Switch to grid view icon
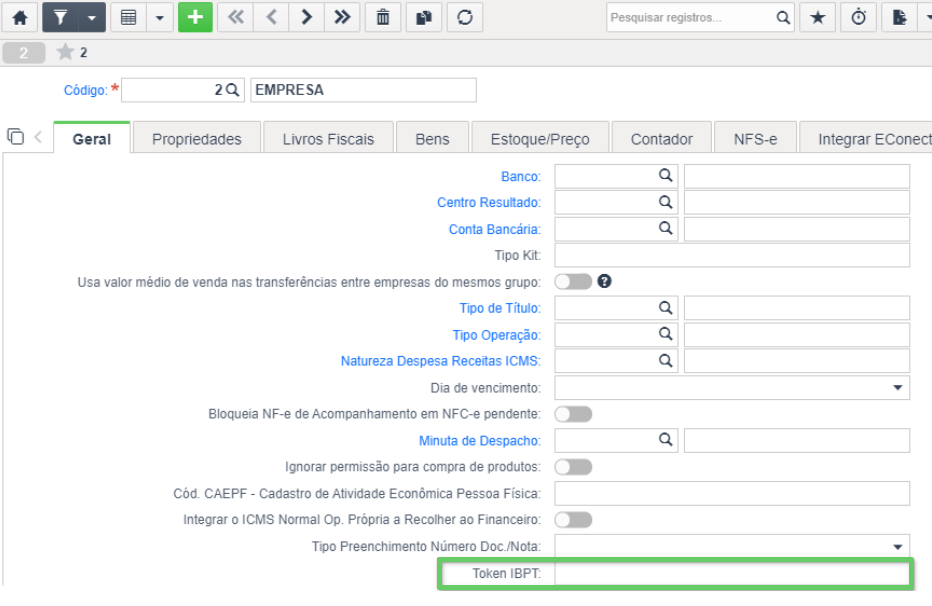The image size is (932, 606). [x=128, y=17]
